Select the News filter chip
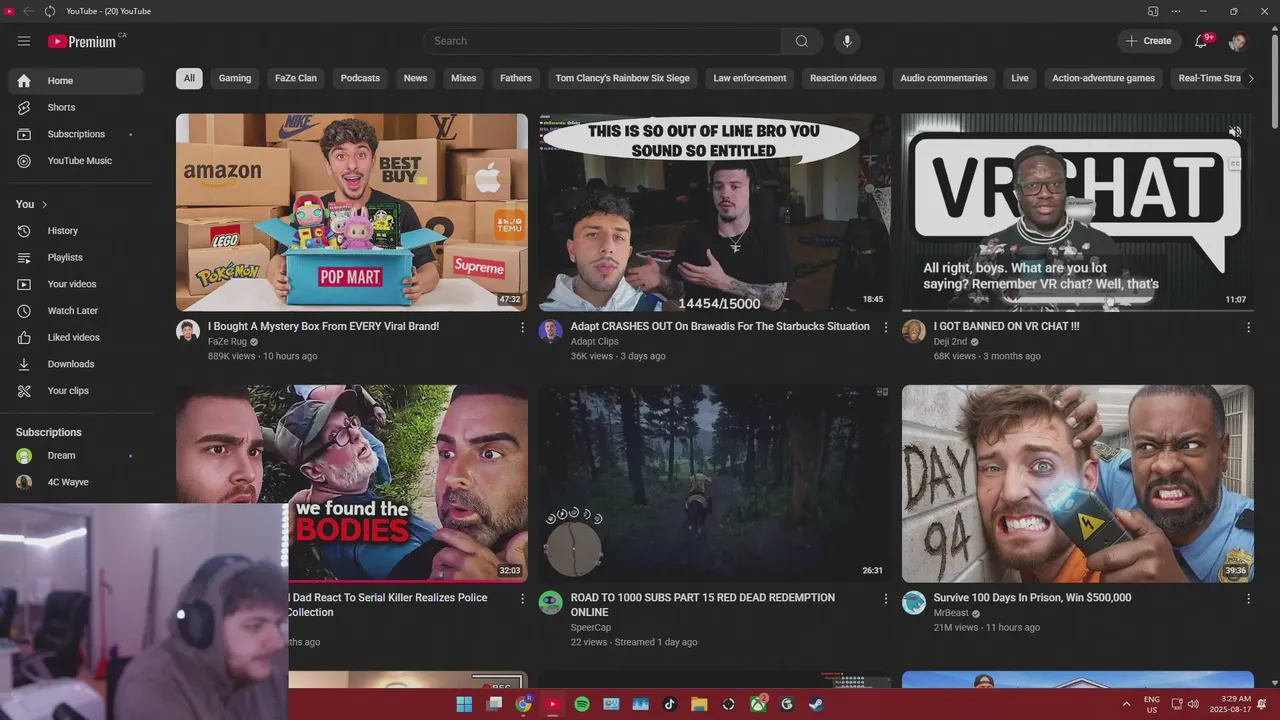 click(x=415, y=78)
